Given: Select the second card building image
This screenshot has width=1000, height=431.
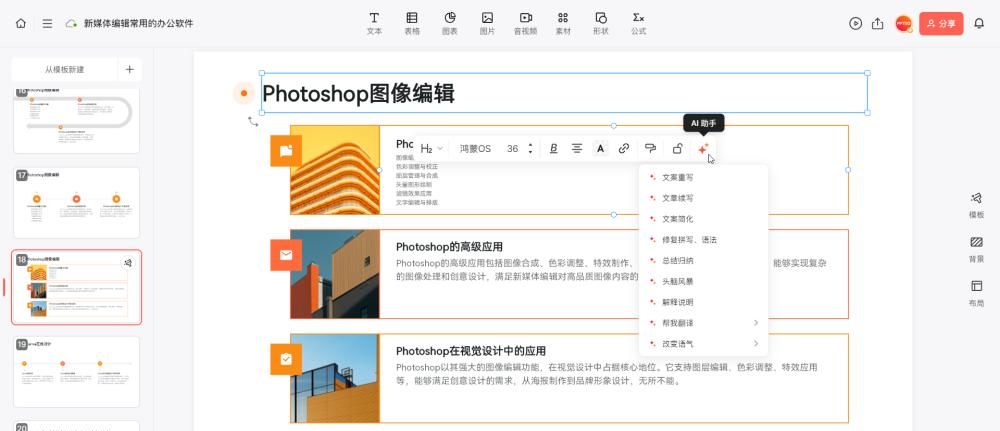Looking at the screenshot, I should pos(335,274).
